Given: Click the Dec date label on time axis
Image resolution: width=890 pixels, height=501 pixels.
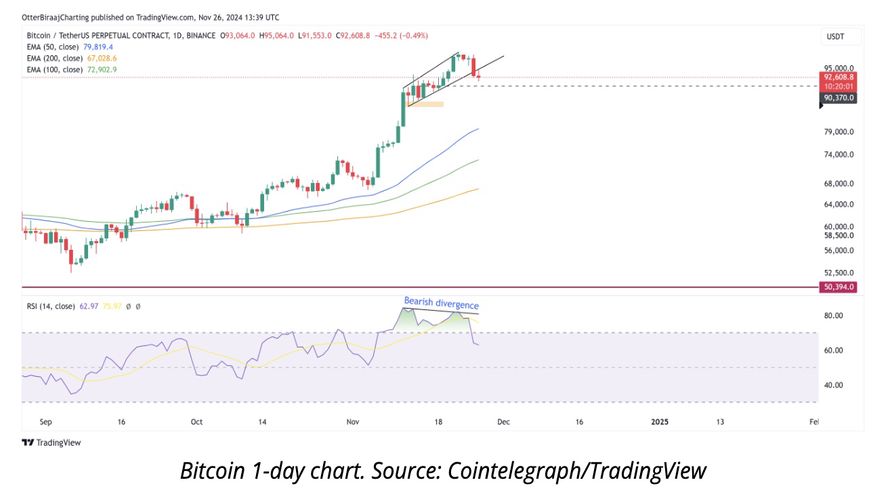Looking at the screenshot, I should coord(503,422).
